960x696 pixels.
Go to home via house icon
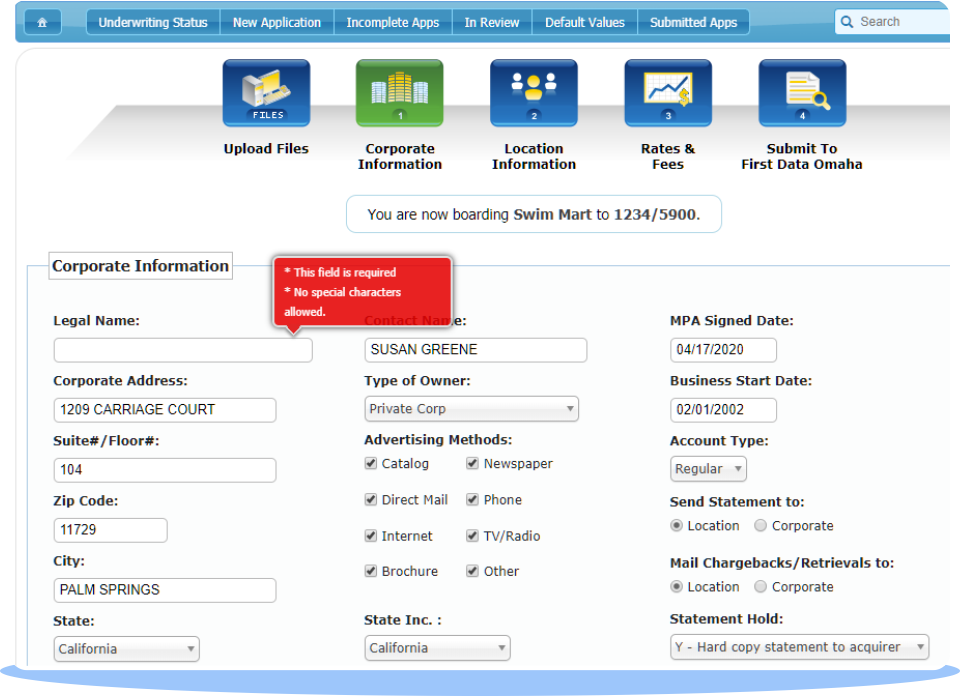click(42, 23)
